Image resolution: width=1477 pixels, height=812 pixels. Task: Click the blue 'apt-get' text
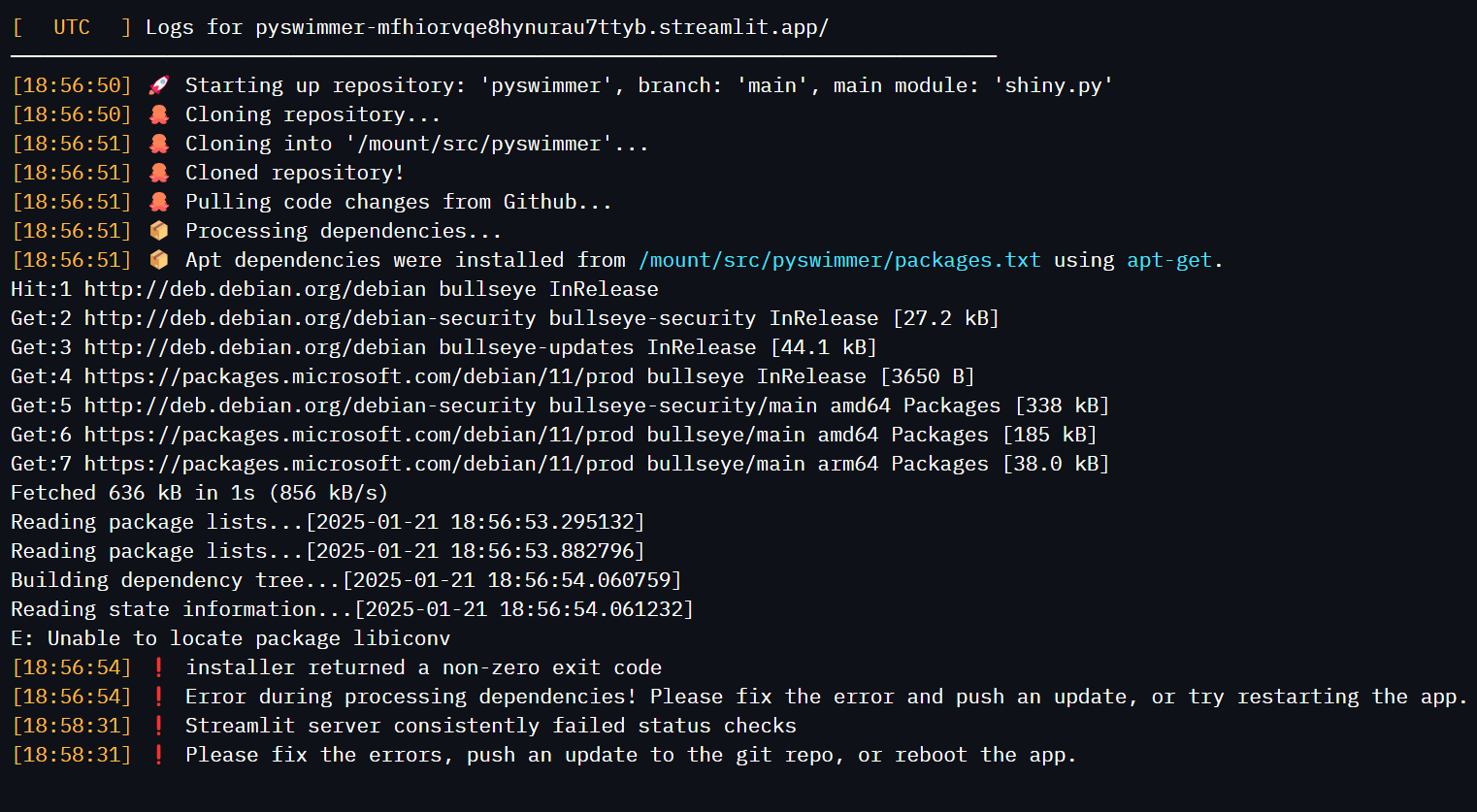click(x=1169, y=260)
